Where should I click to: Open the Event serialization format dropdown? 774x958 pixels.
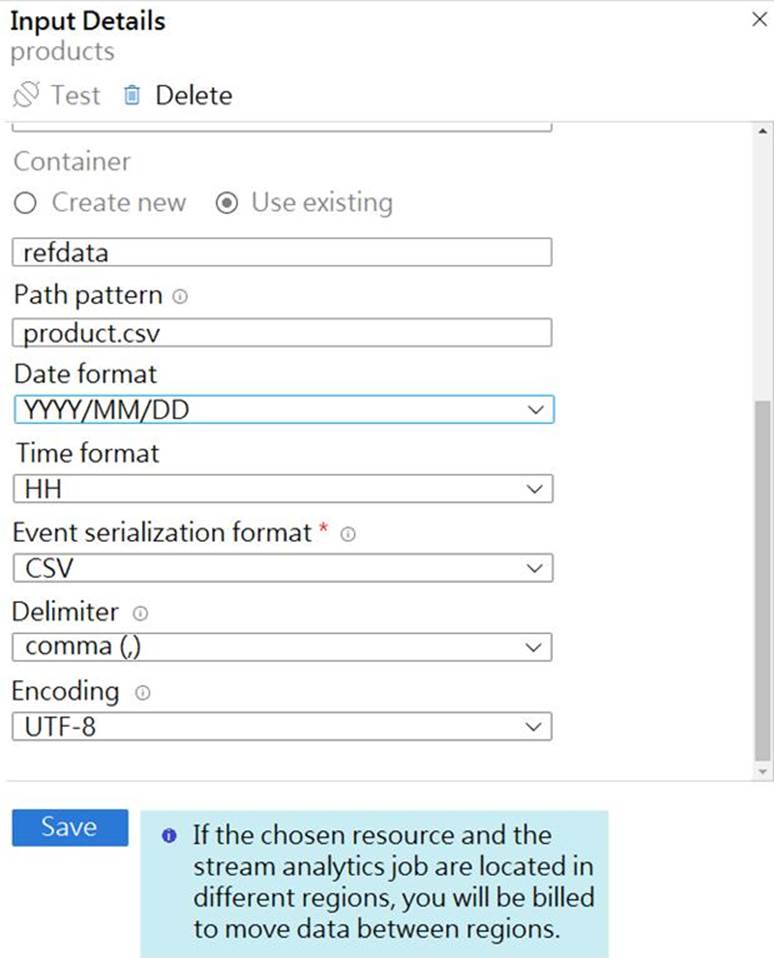pyautogui.click(x=283, y=568)
